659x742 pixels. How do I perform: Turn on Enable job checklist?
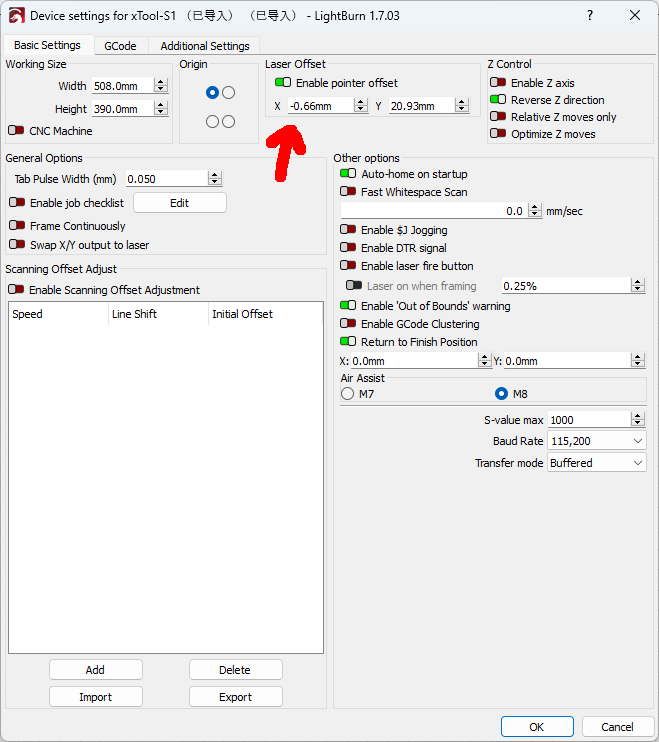(x=15, y=203)
